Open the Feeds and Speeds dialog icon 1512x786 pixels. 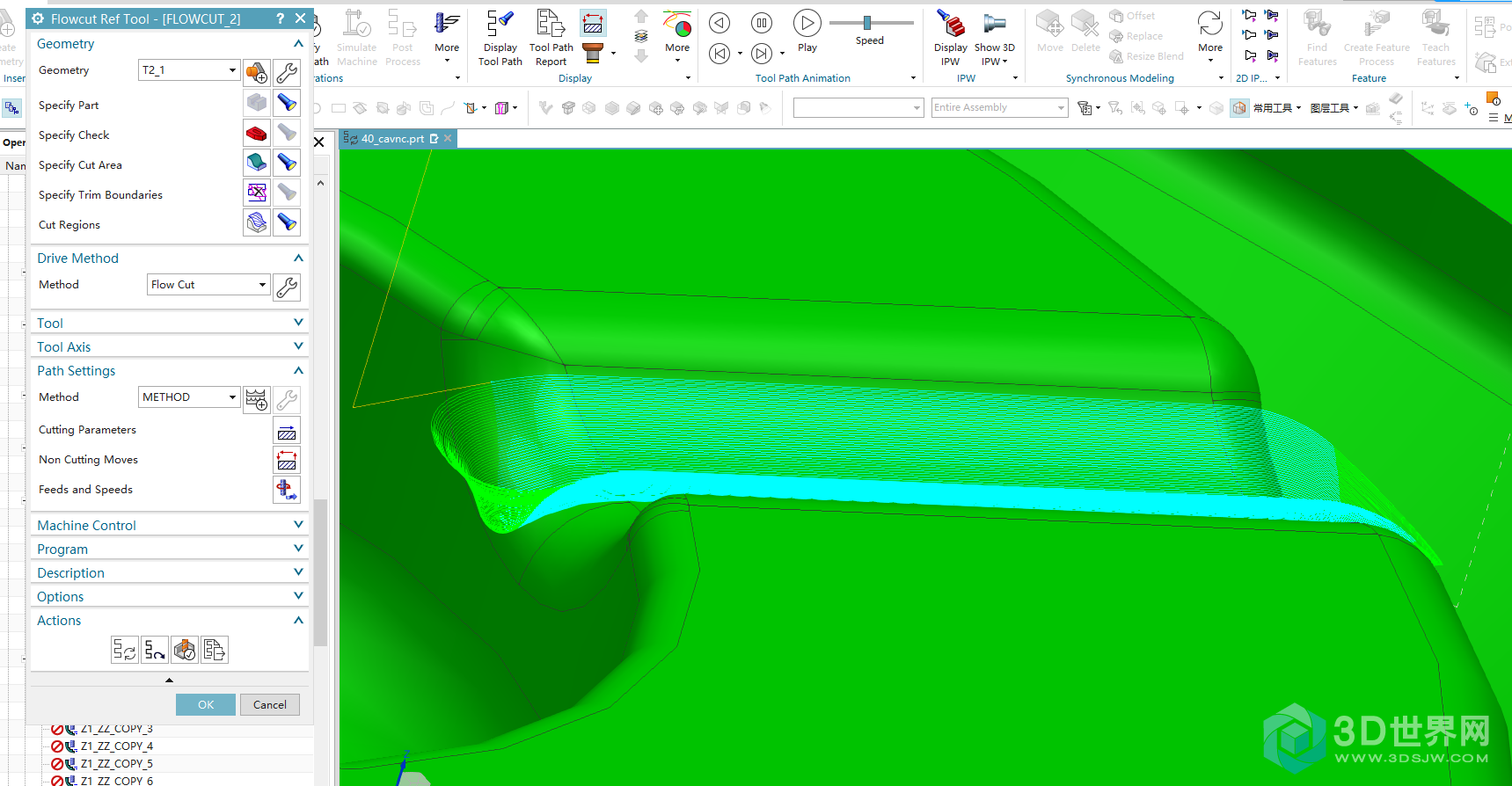coord(287,490)
